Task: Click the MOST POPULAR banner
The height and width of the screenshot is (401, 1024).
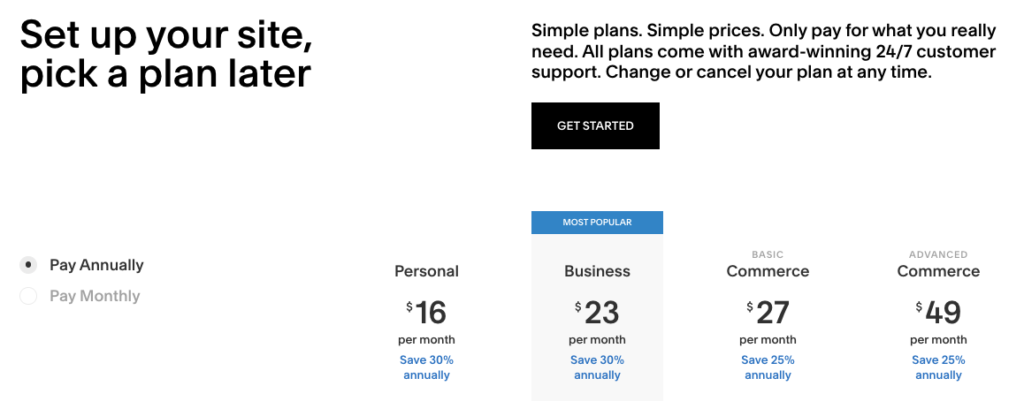Action: (597, 222)
